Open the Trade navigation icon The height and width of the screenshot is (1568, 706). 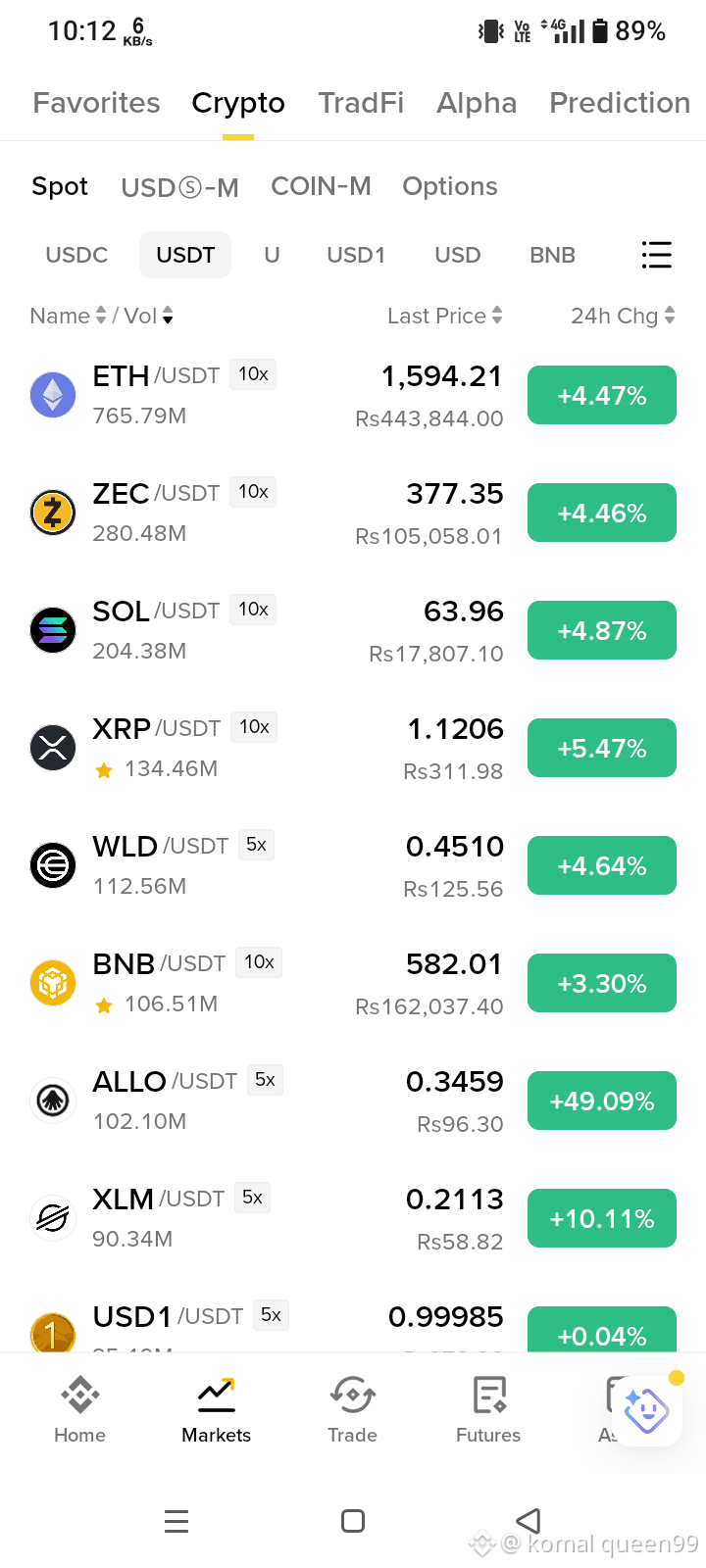pyautogui.click(x=352, y=1394)
